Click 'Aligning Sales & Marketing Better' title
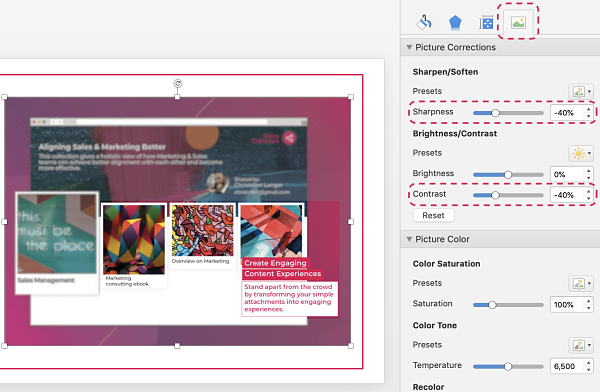The width and height of the screenshot is (600, 392). (x=102, y=147)
